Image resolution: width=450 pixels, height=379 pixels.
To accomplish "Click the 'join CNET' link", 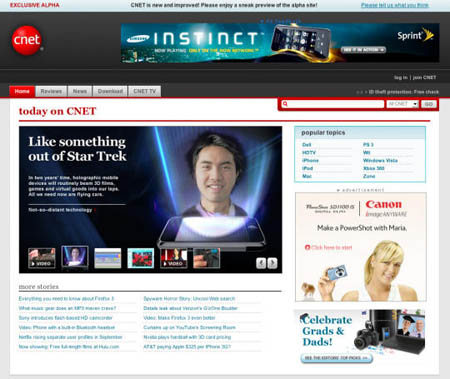I will 424,77.
